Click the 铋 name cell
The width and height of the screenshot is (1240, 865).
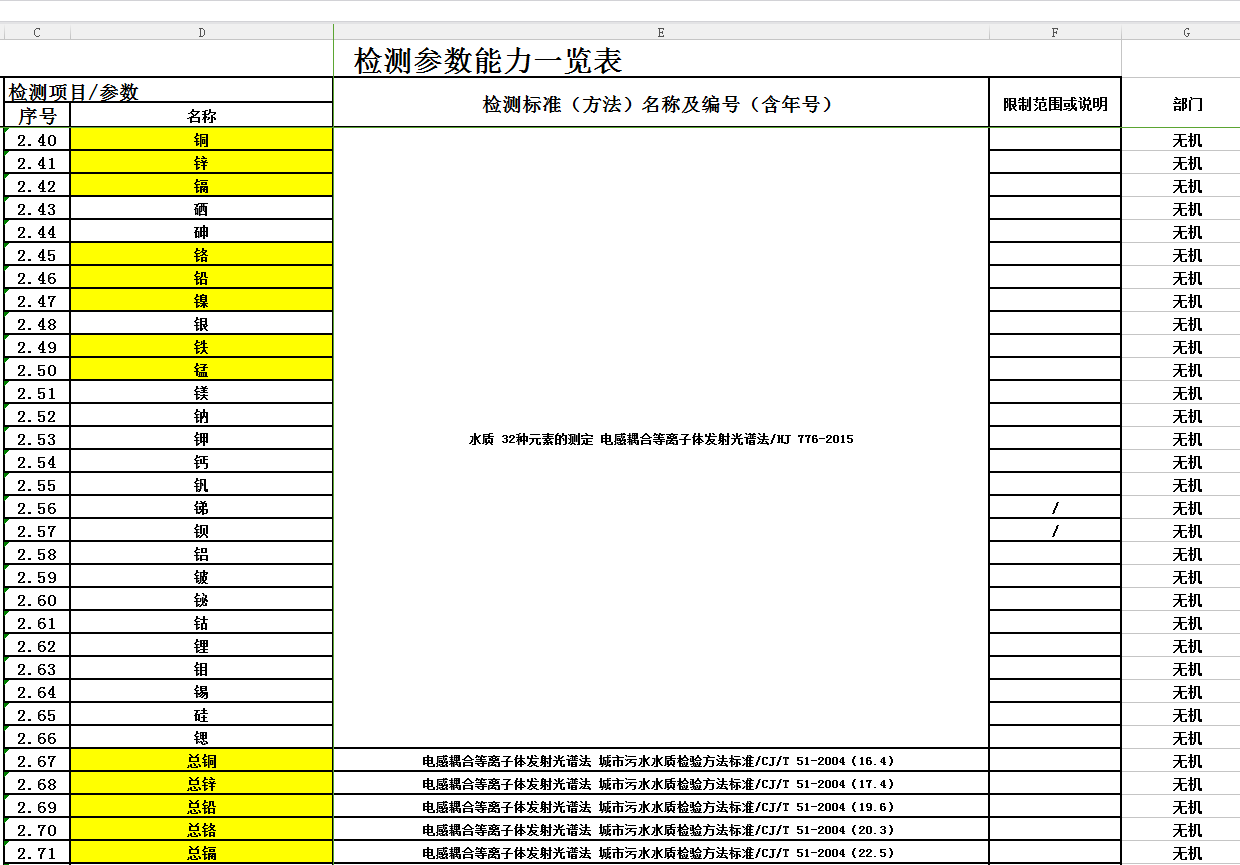[202, 599]
